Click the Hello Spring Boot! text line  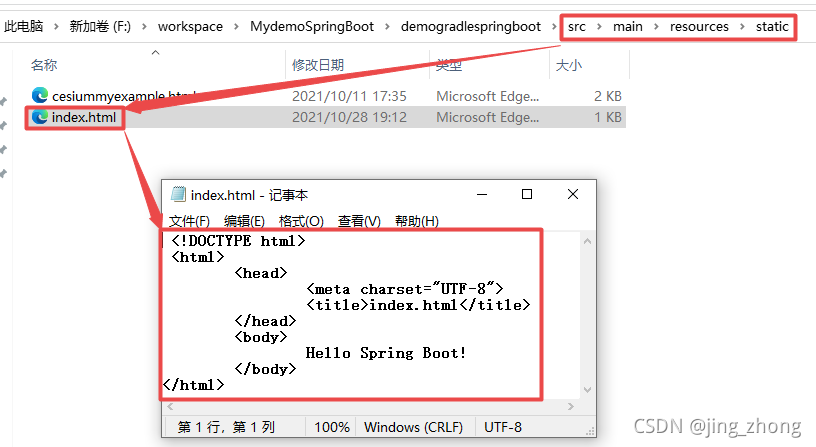pyautogui.click(x=386, y=353)
